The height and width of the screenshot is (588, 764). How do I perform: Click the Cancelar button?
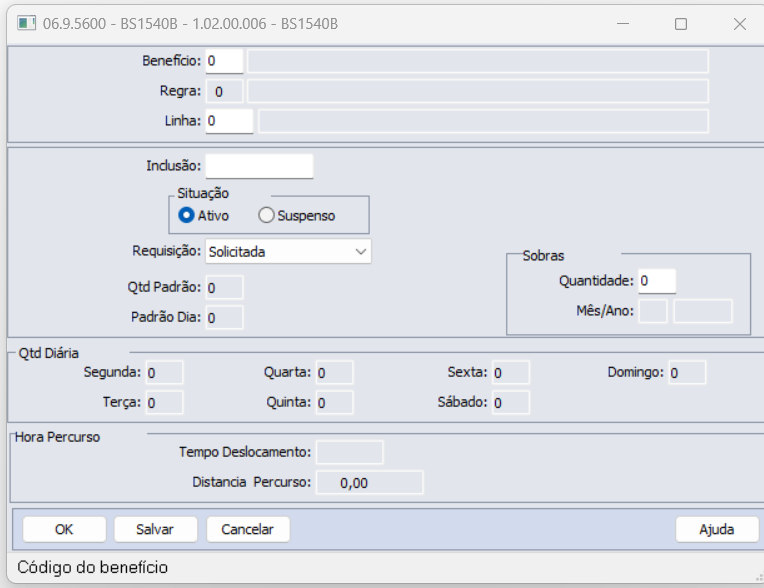click(x=248, y=530)
